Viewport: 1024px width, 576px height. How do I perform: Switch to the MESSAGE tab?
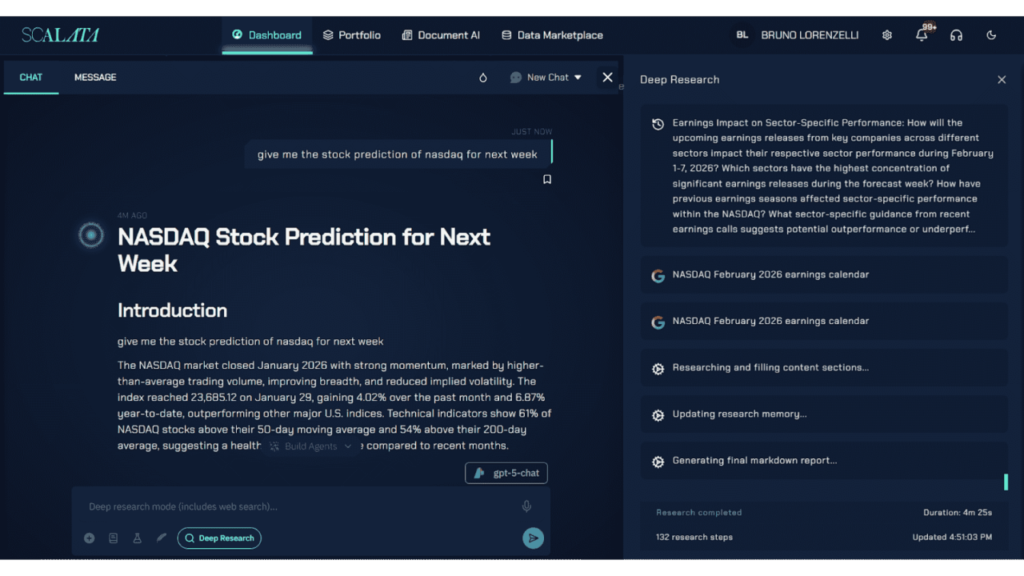pos(95,77)
